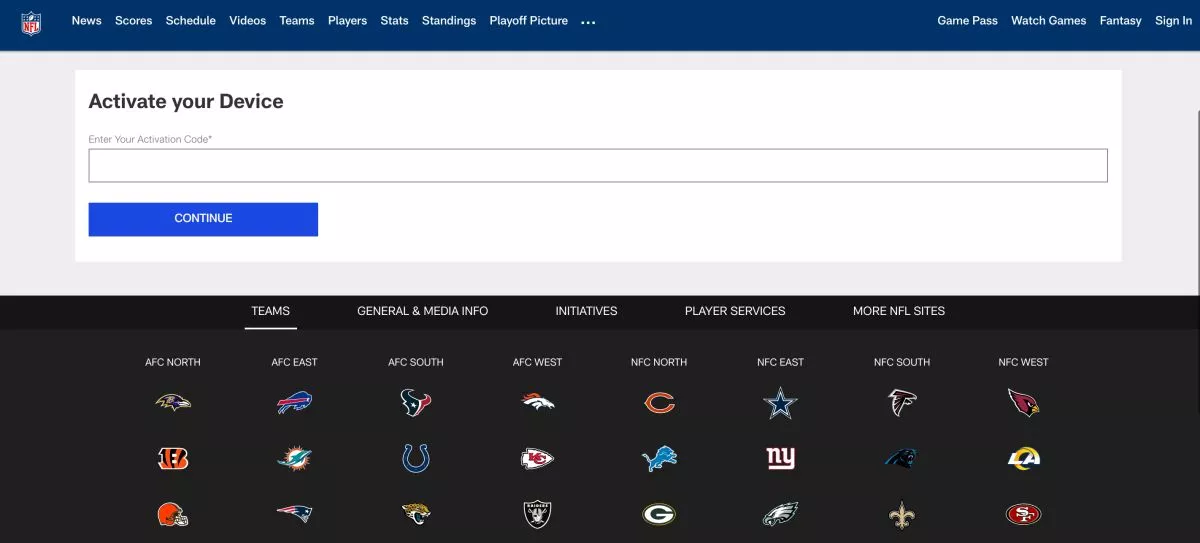The width and height of the screenshot is (1200, 543).
Task: Open the Players page
Action: click(347, 21)
